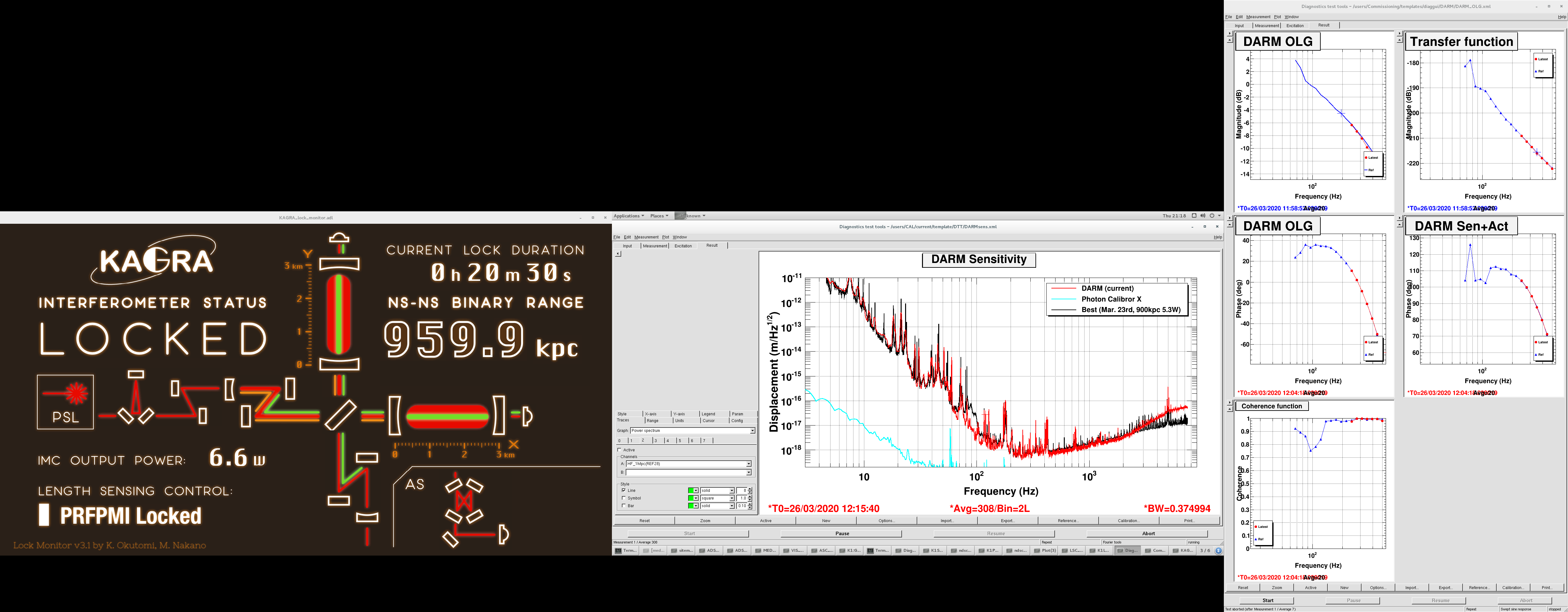
Task: Enable the Bar style checkbox
Action: (x=623, y=506)
